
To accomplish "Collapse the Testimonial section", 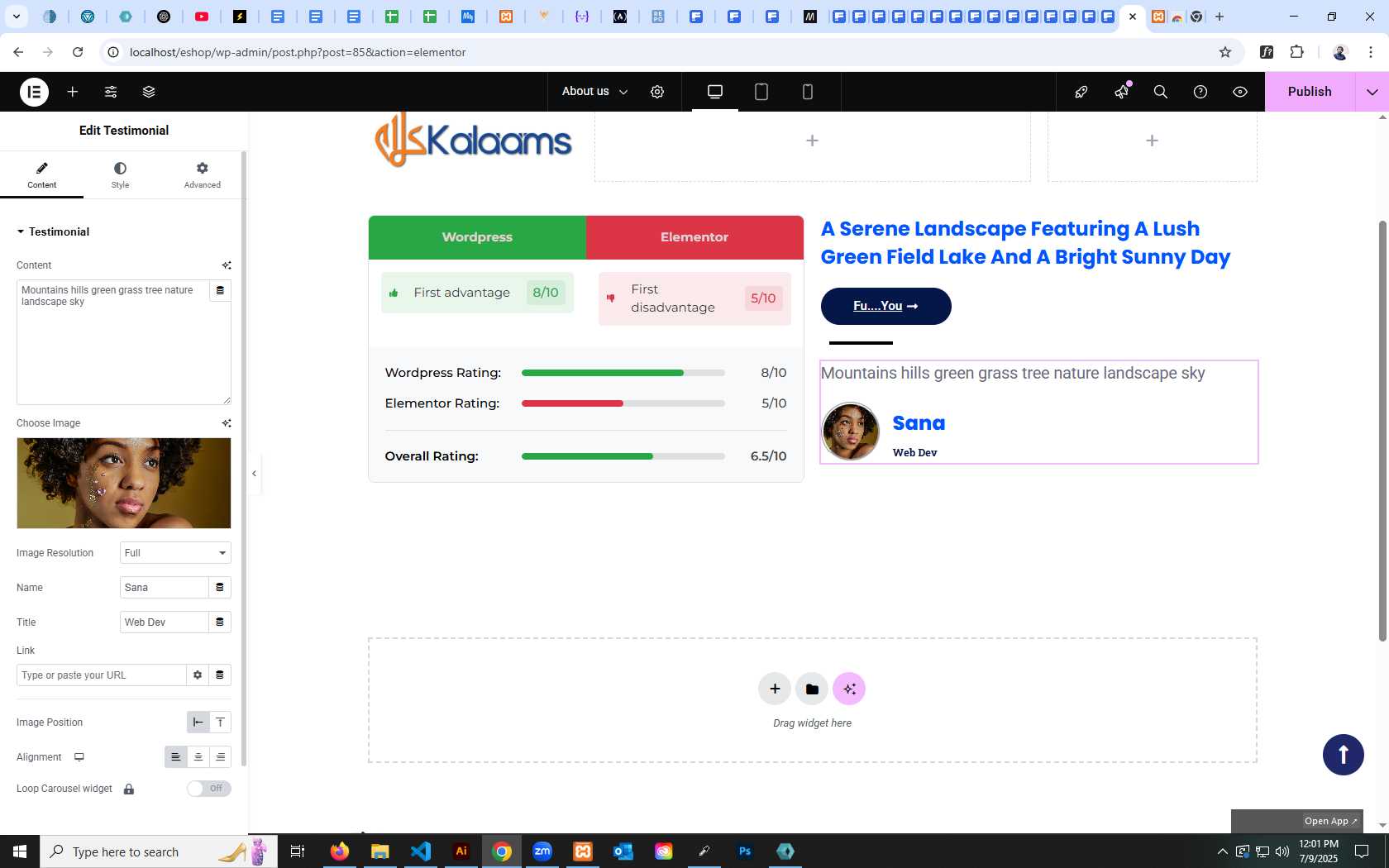I will [53, 231].
